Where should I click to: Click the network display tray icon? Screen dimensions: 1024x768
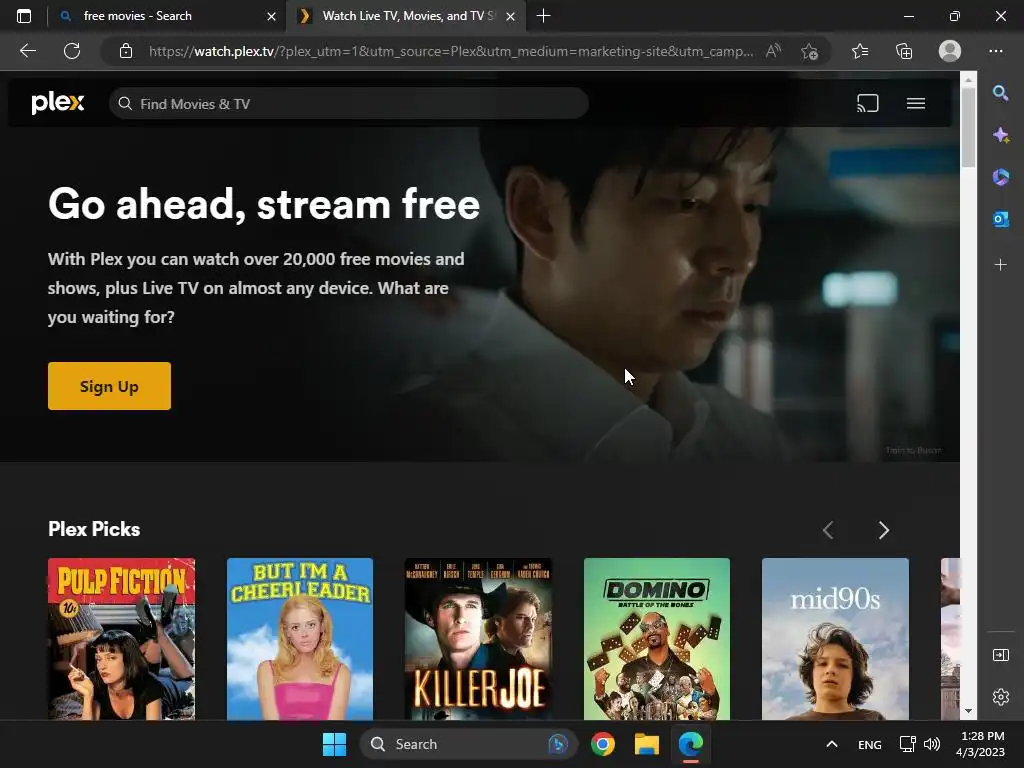(907, 744)
